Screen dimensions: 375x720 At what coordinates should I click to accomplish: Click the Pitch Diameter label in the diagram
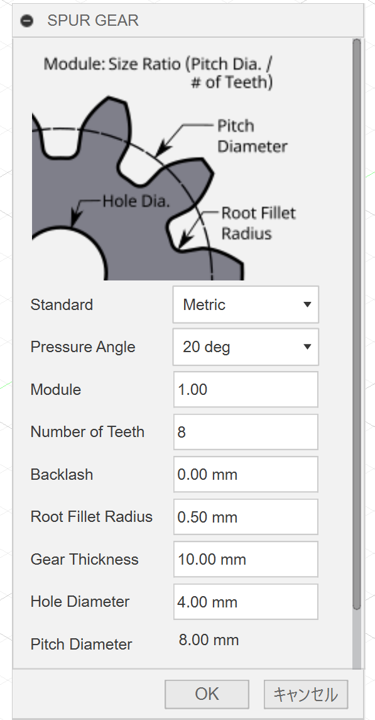click(x=252, y=136)
